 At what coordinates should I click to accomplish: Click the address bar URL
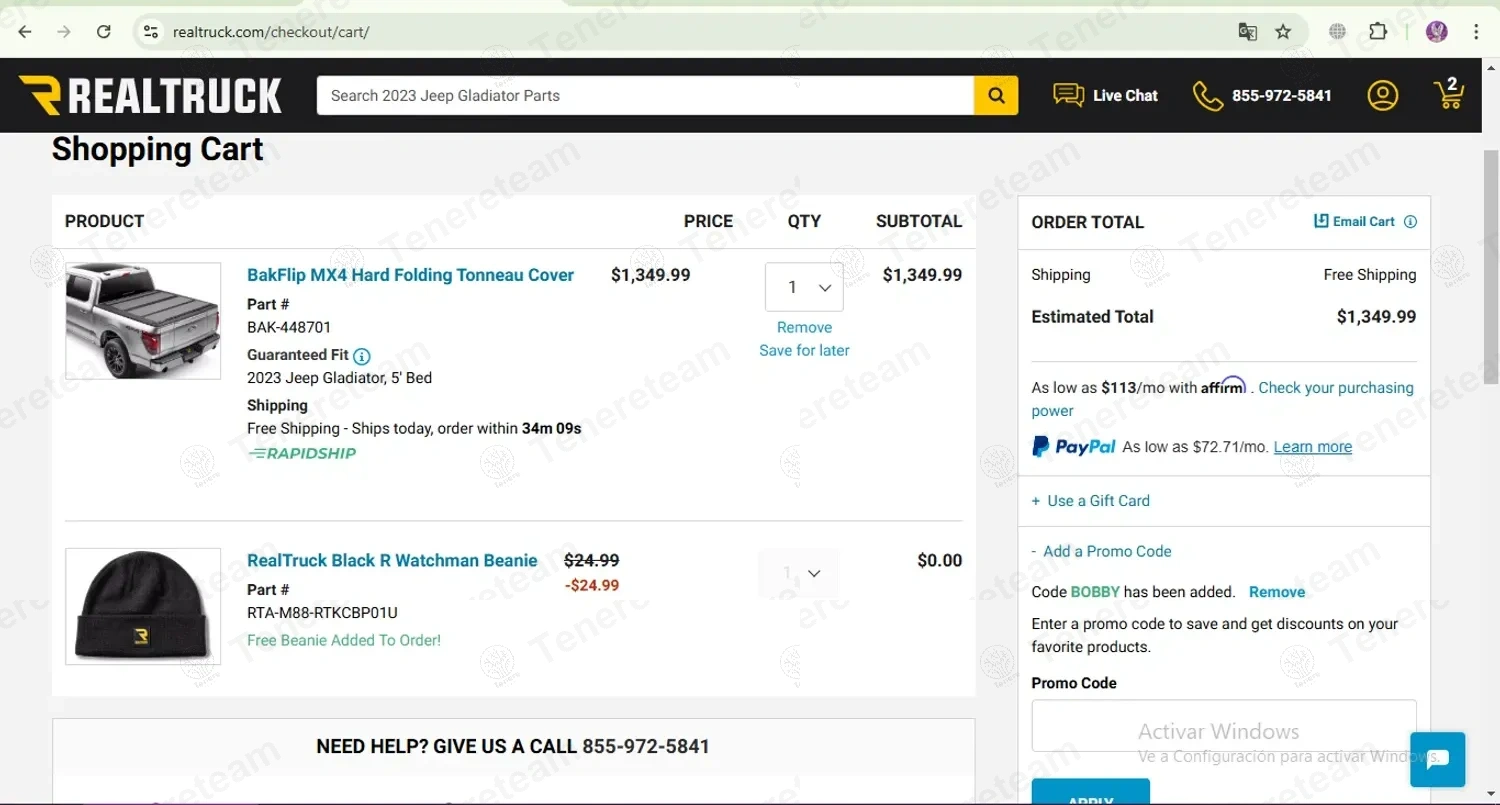tap(271, 32)
